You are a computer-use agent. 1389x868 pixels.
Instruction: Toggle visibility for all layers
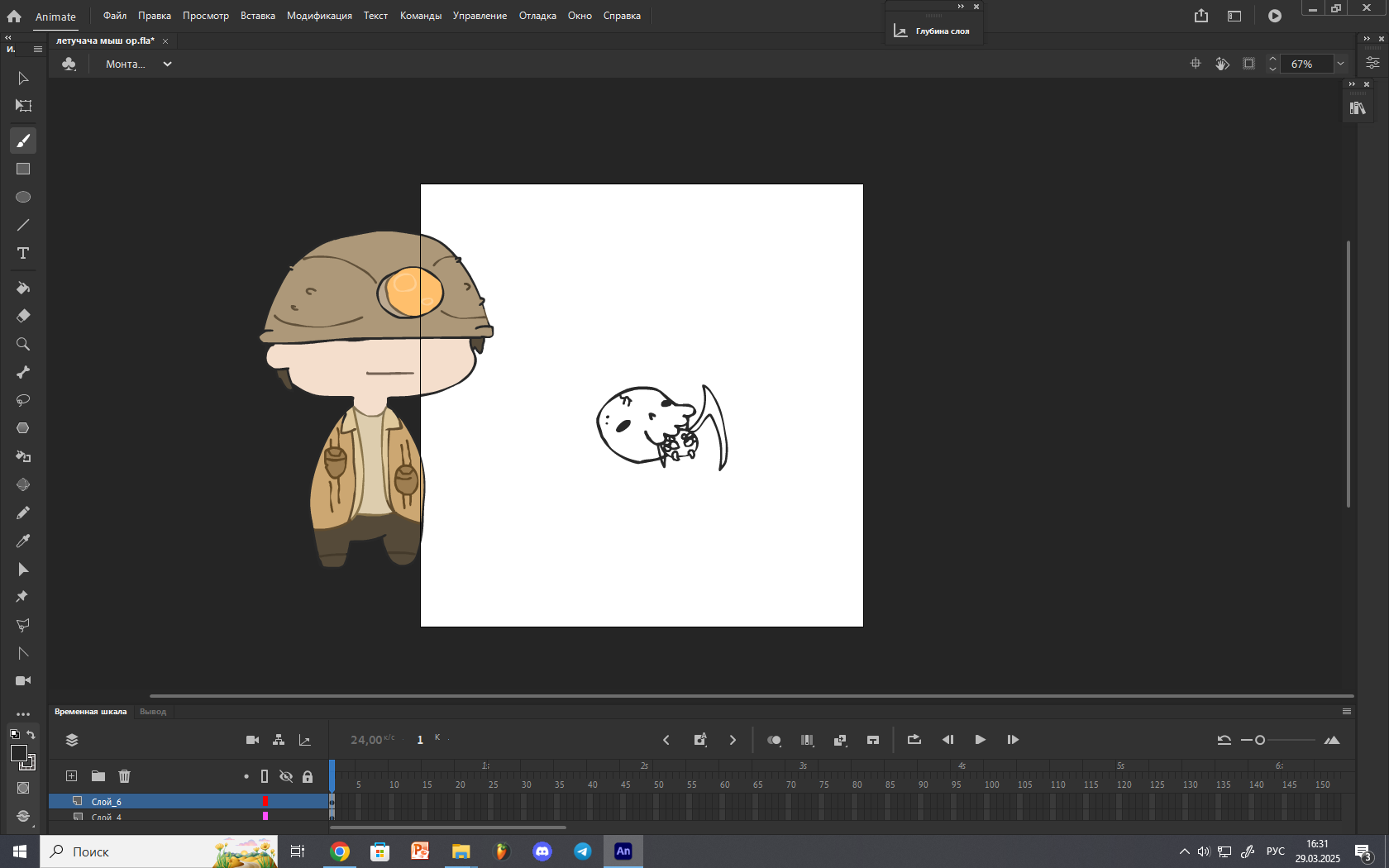point(286,776)
